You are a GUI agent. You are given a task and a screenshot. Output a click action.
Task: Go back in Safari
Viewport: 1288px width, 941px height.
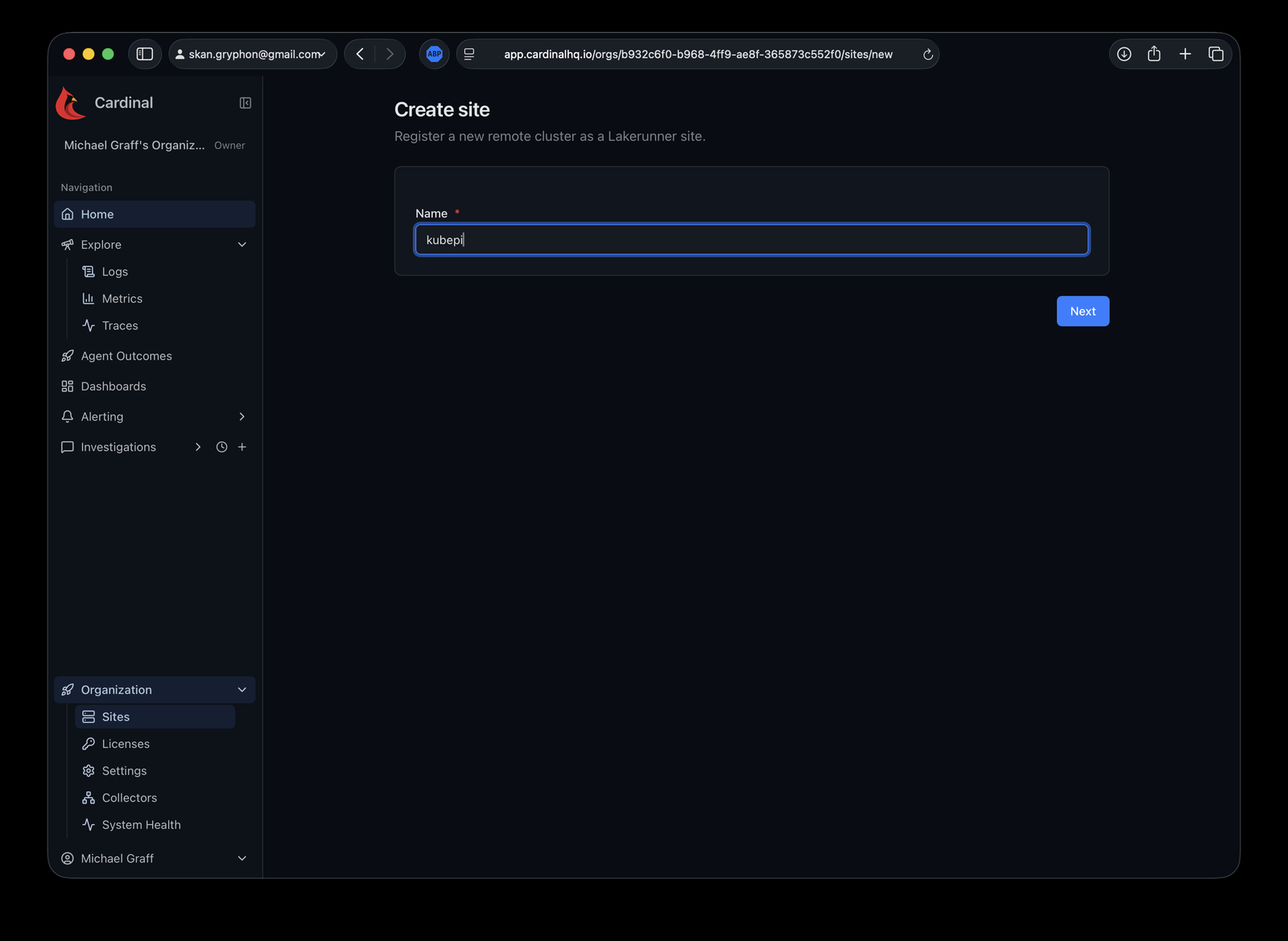point(360,54)
